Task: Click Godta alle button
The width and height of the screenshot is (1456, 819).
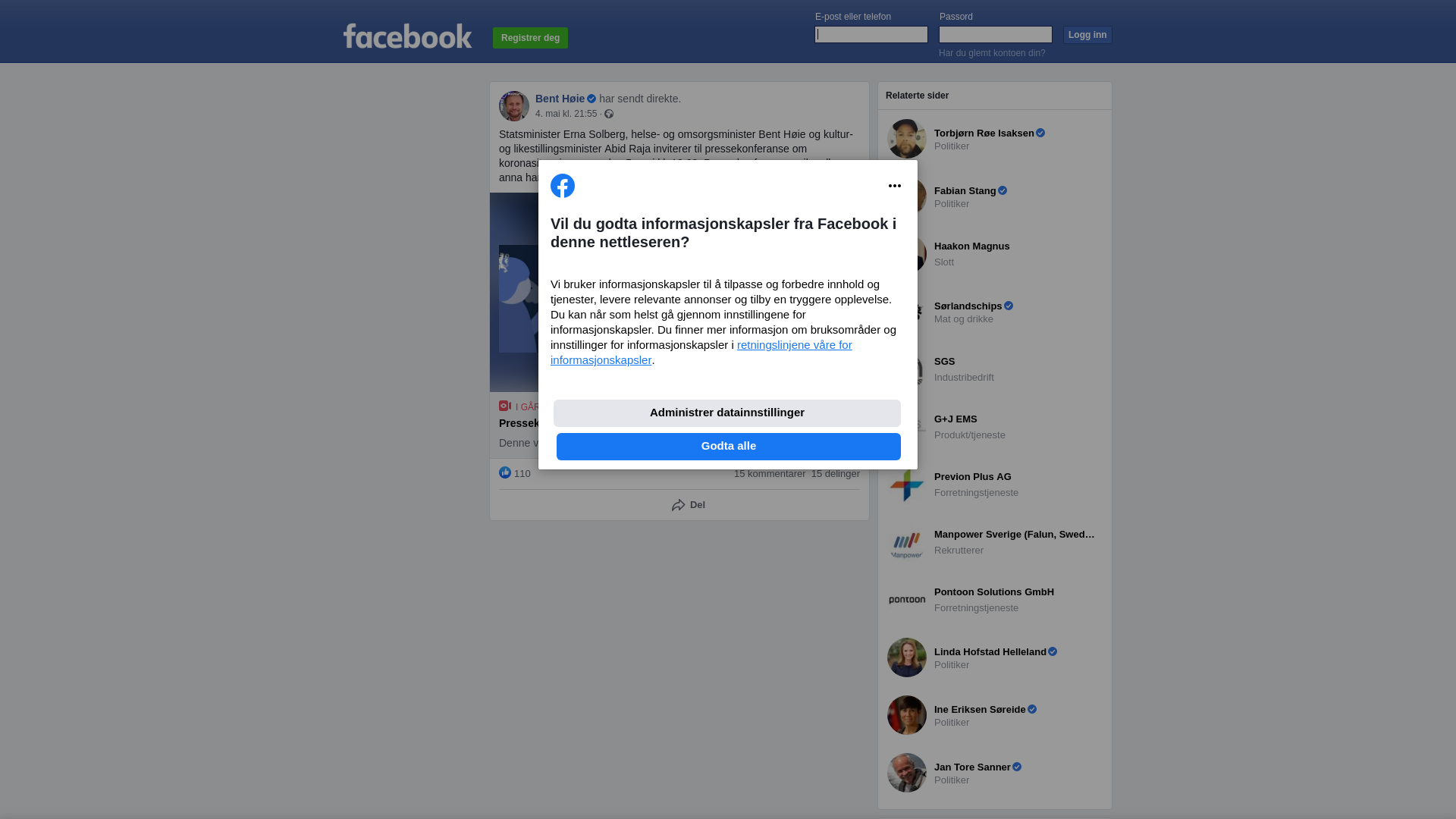Action: tap(729, 447)
